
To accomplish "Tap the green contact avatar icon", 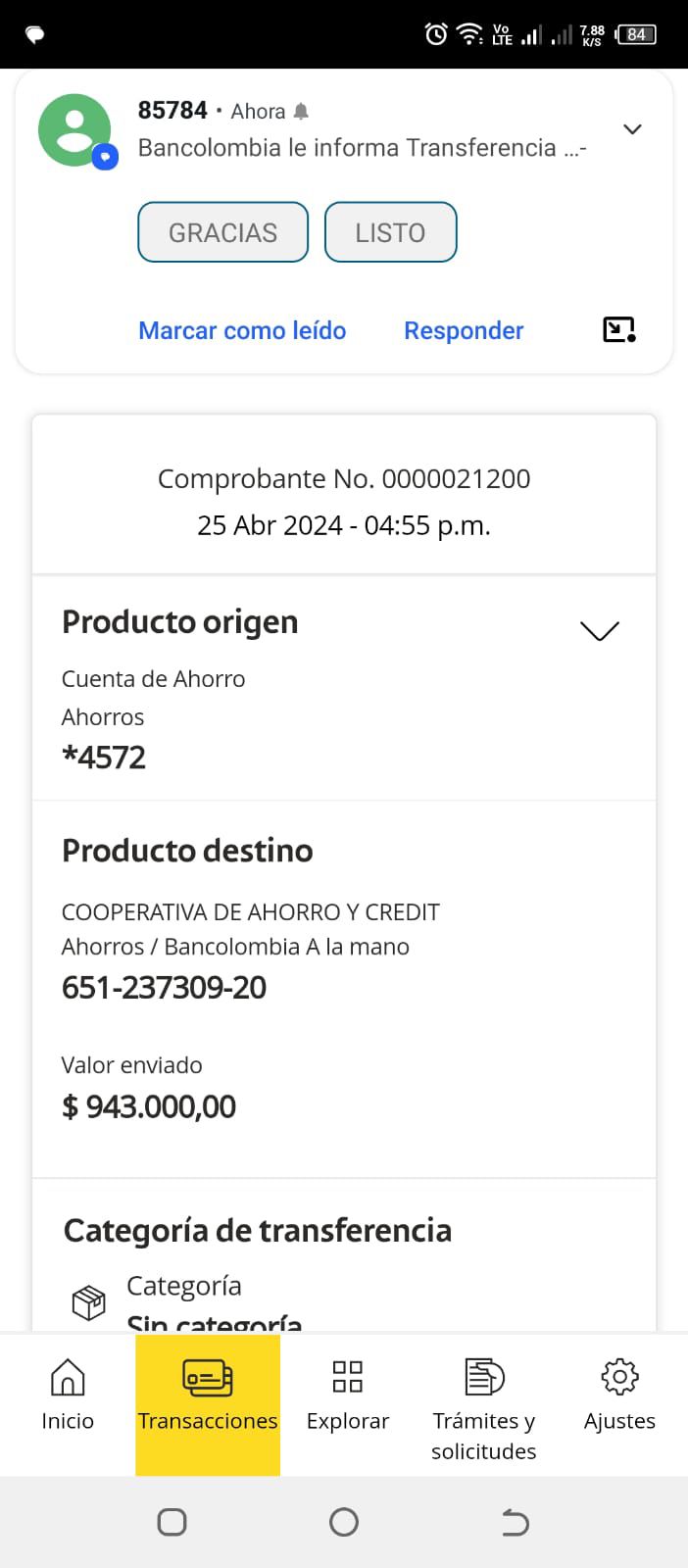I will pyautogui.click(x=75, y=130).
